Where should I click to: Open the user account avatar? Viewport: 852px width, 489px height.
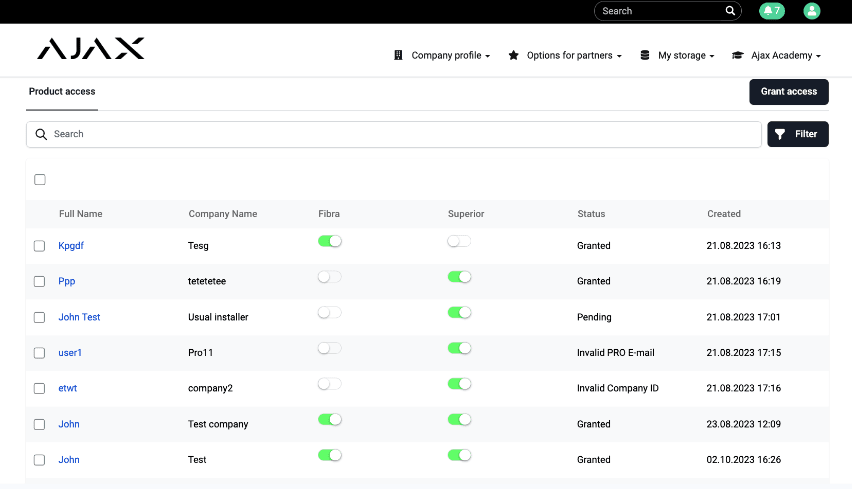point(812,11)
